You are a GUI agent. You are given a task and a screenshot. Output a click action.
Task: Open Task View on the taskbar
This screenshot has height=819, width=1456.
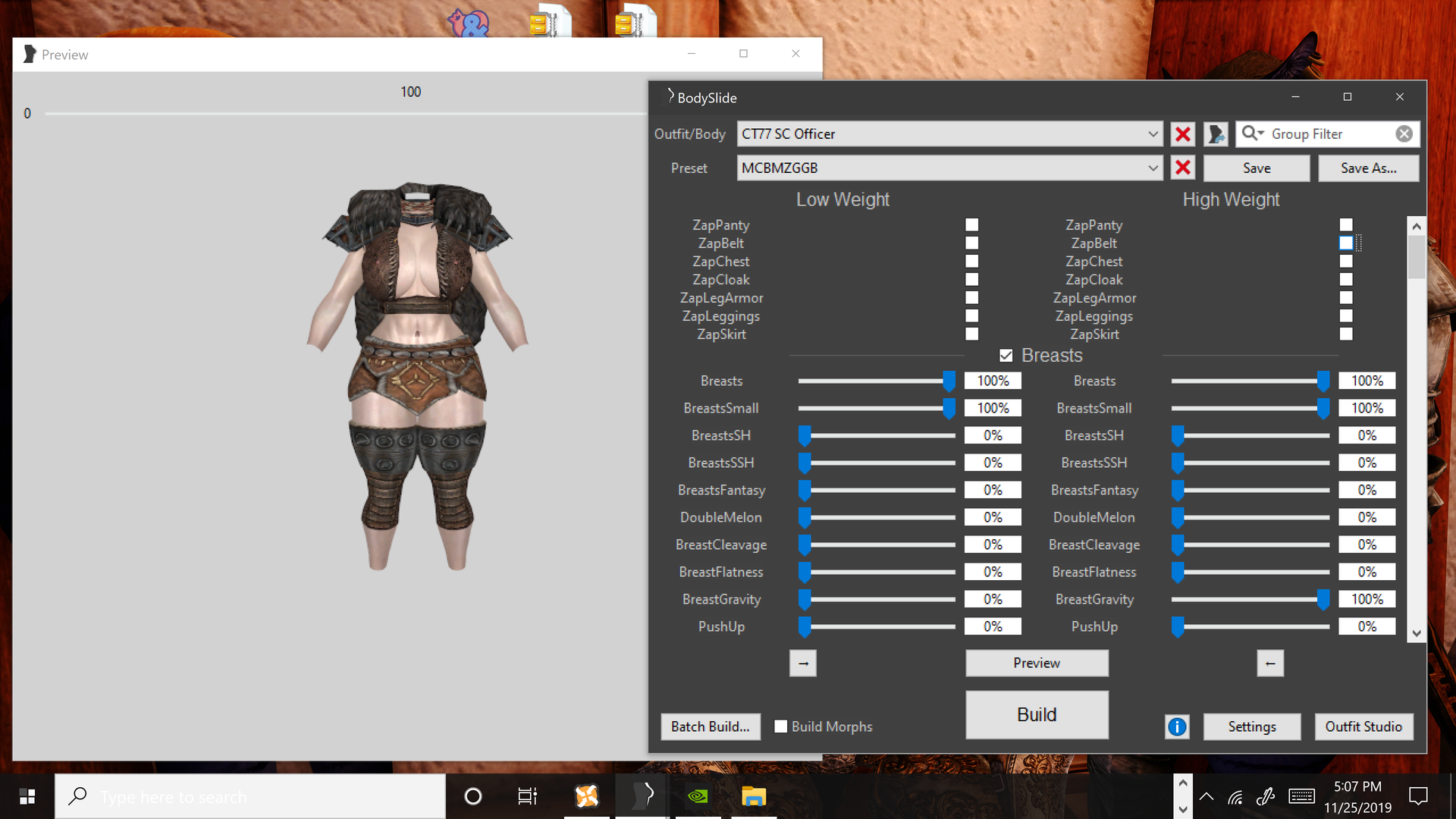527,796
